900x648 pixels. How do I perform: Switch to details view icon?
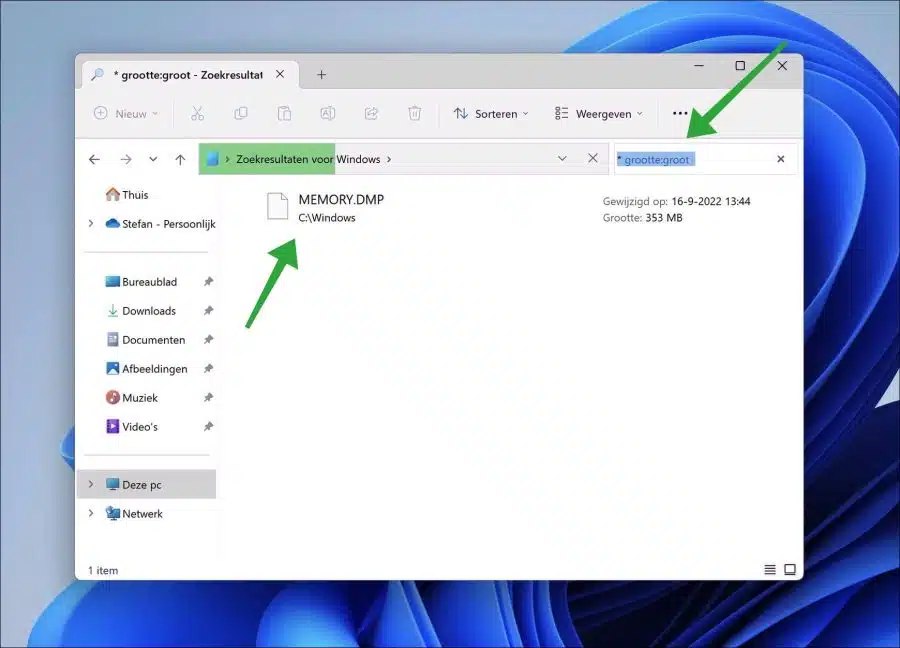pyautogui.click(x=770, y=569)
